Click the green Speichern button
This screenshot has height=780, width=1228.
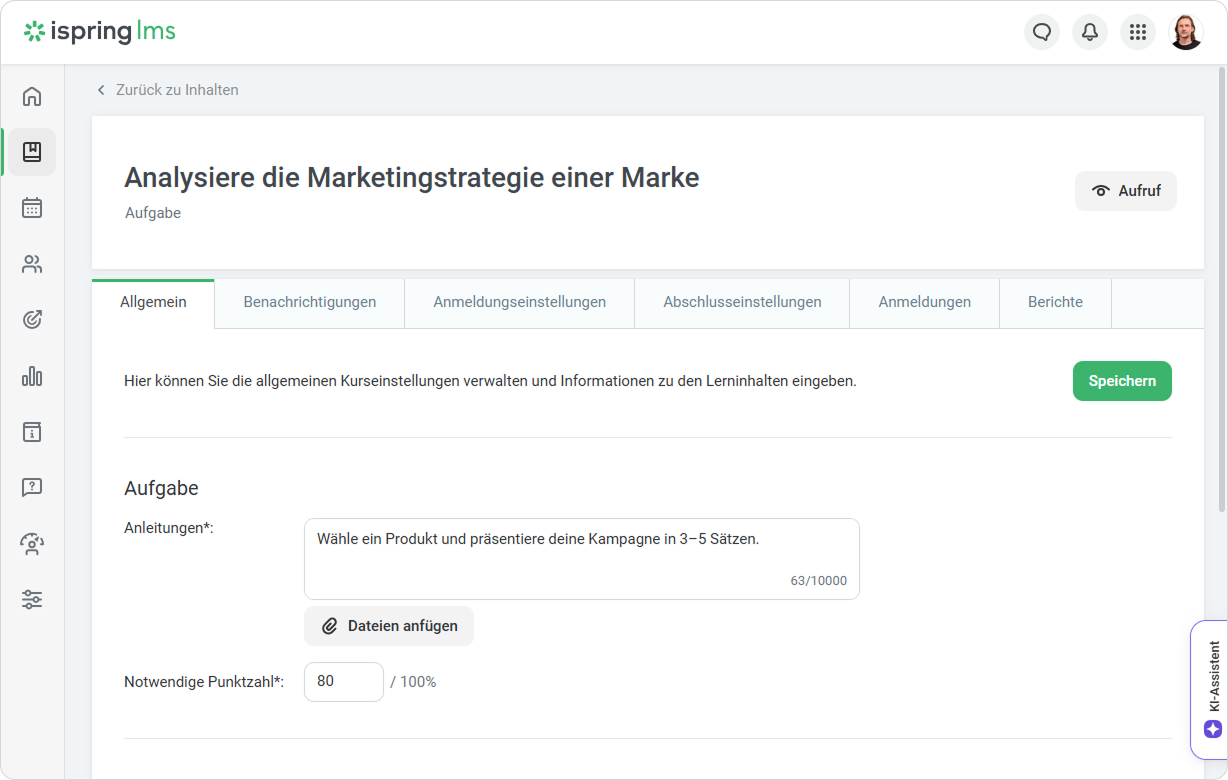1122,381
